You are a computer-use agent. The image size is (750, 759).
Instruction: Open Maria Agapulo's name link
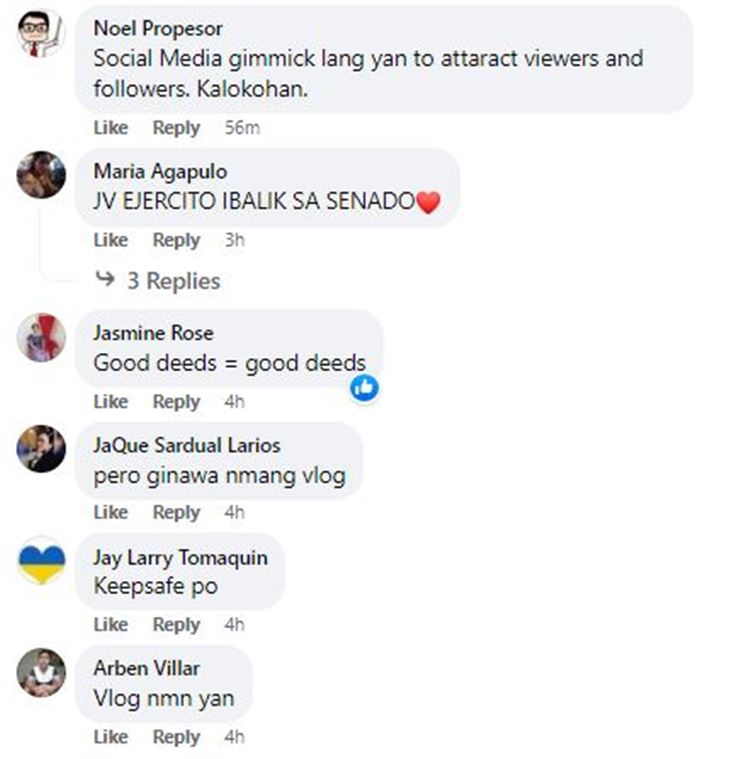pyautogui.click(x=160, y=172)
